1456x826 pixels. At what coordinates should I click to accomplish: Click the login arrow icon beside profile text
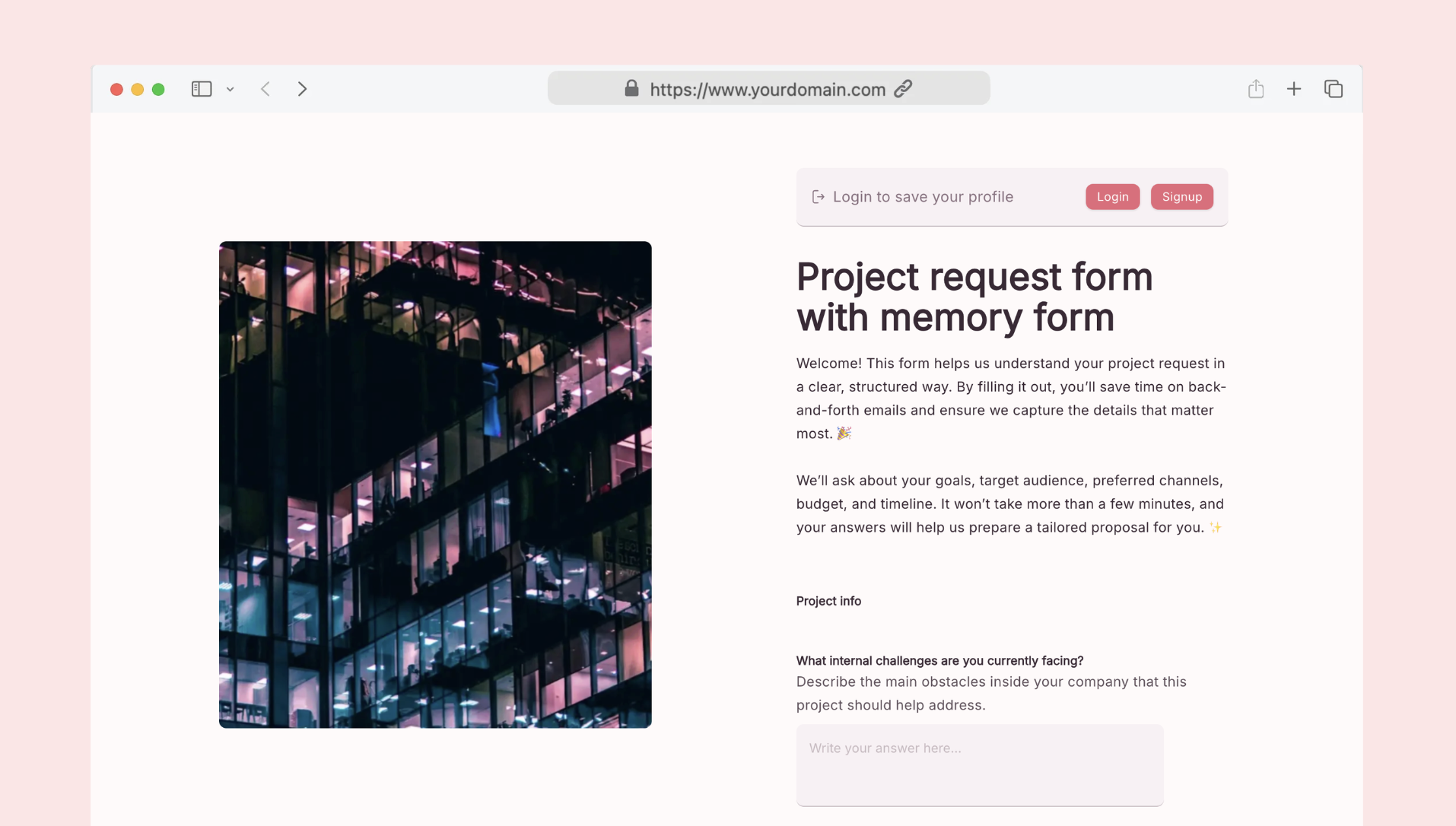coord(819,197)
